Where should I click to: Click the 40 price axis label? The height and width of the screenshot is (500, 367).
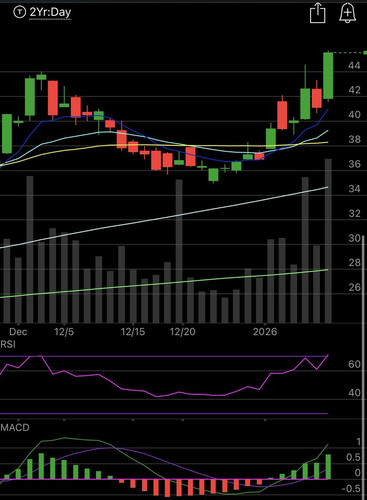(354, 115)
